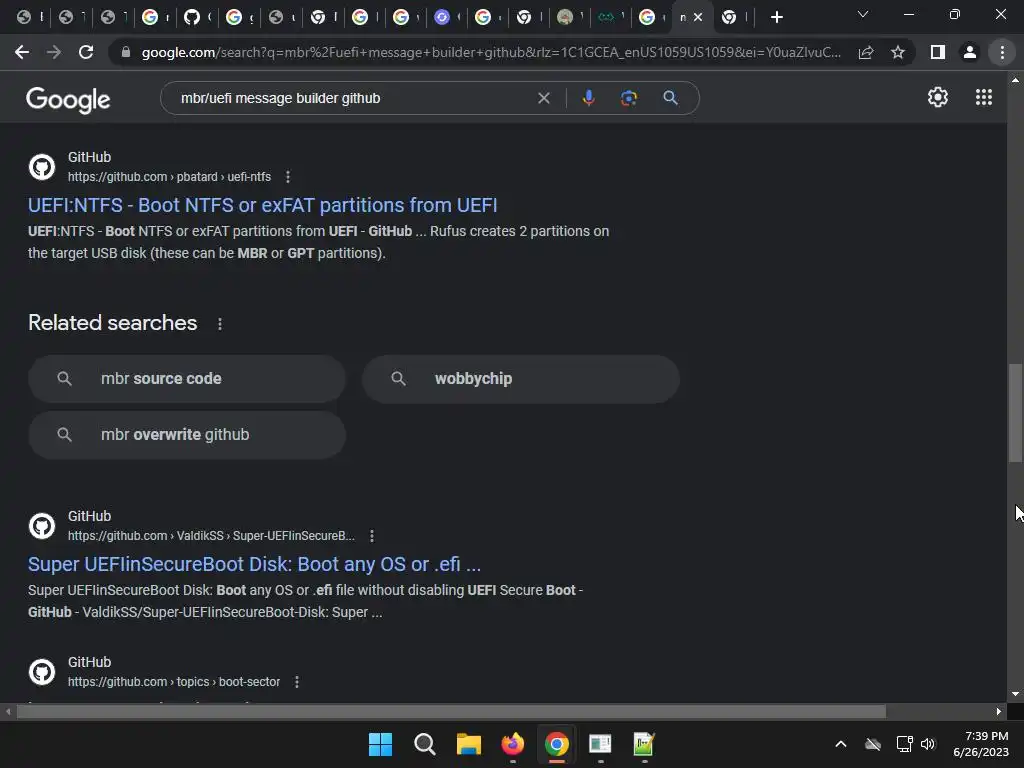Open the Chrome profile menu
This screenshot has height=768, width=1024.
tap(970, 52)
